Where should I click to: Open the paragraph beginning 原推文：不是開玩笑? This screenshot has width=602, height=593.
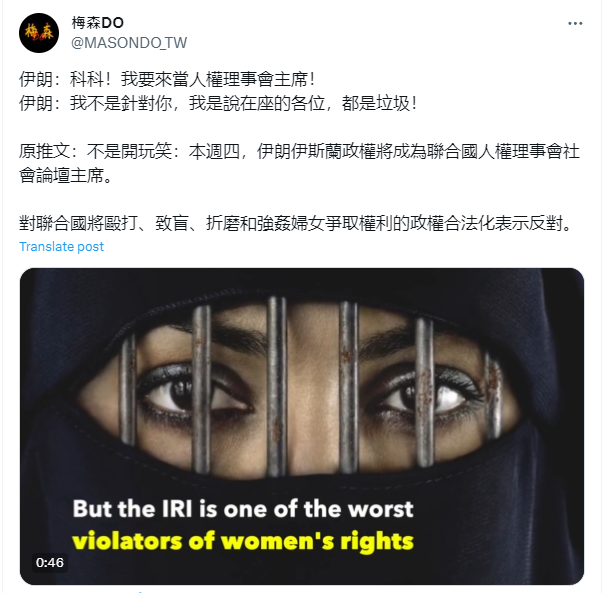[x=299, y=163]
